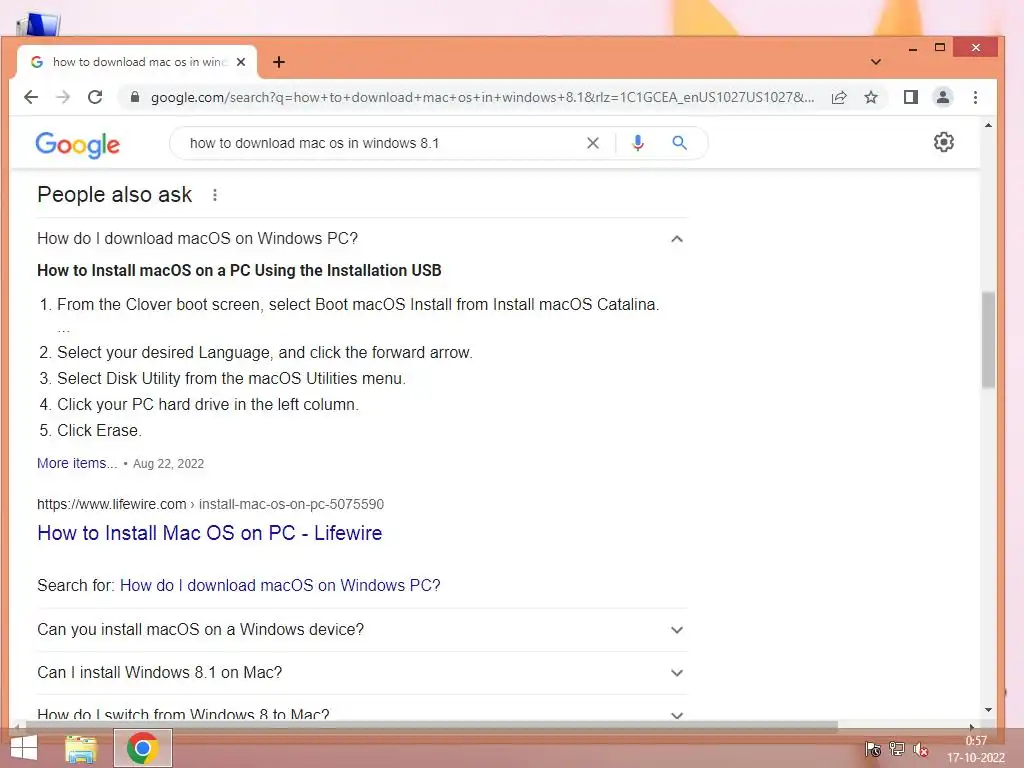Open the desktop computer icon behind Chrome
The height and width of the screenshot is (768, 1024).
click(x=38, y=25)
